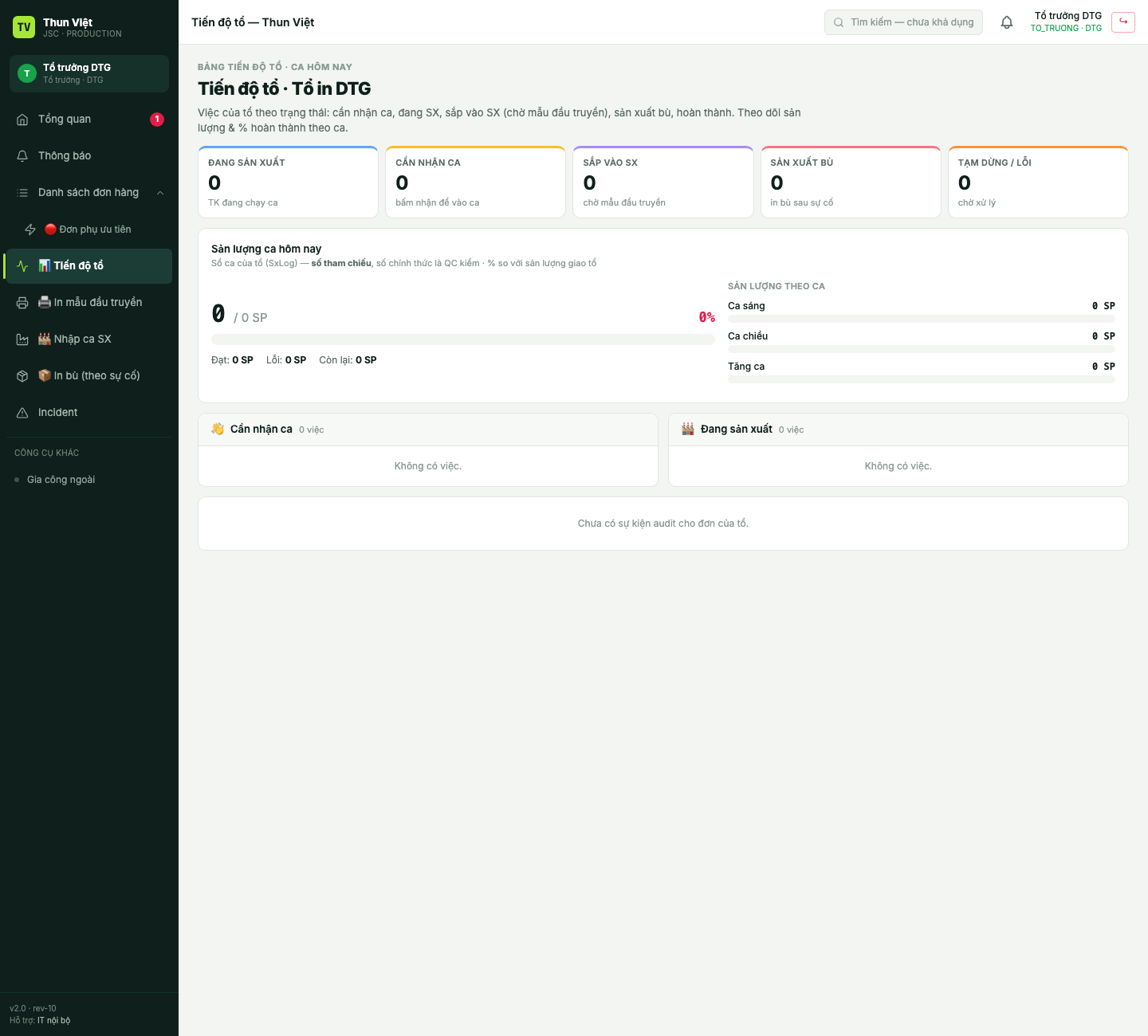Click the TO_TRUONG · DTG role label
Image resolution: width=1148 pixels, height=1036 pixels.
click(1066, 28)
